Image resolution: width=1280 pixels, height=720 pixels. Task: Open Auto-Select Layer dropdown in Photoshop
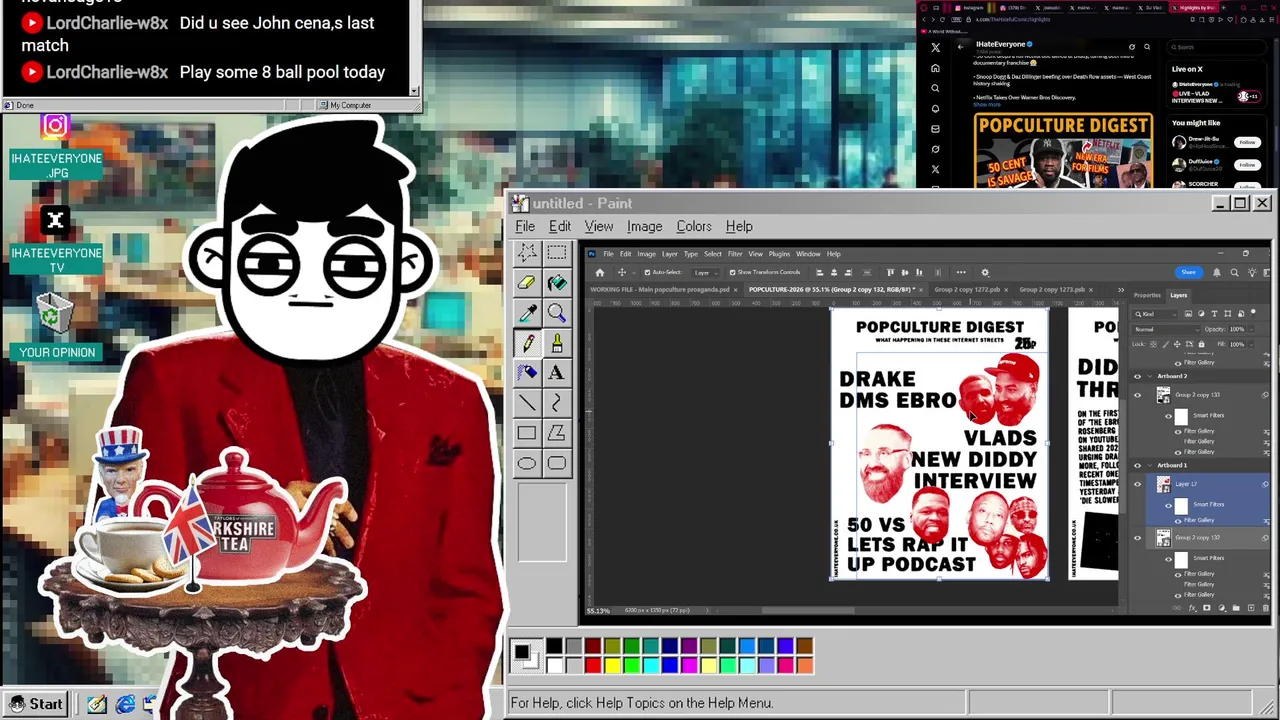[x=704, y=272]
